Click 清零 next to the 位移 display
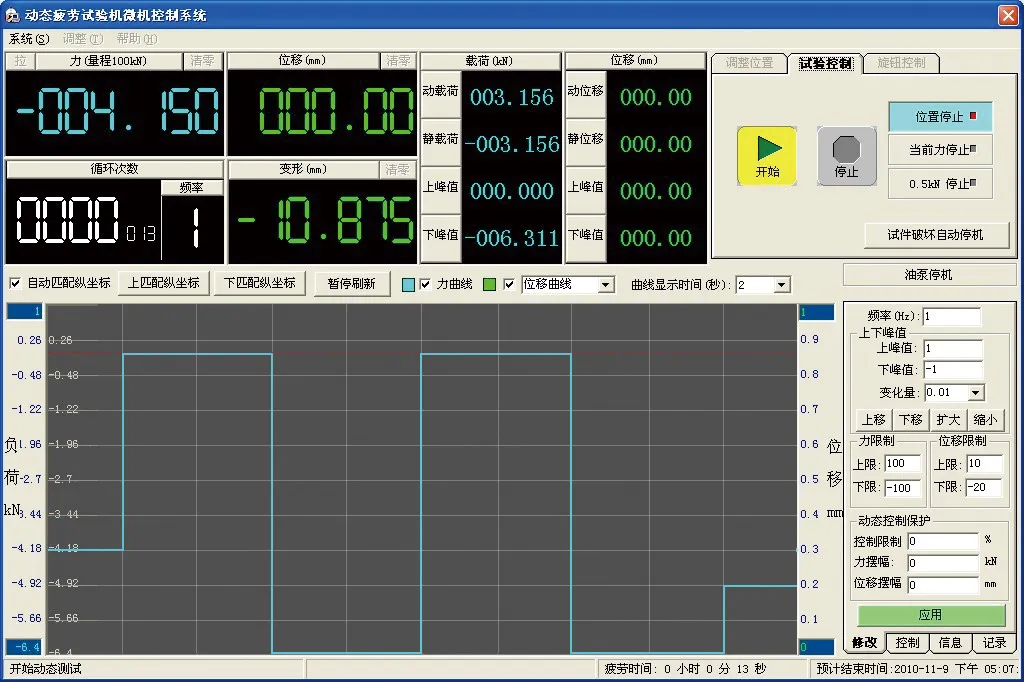The image size is (1024, 682). (x=398, y=60)
